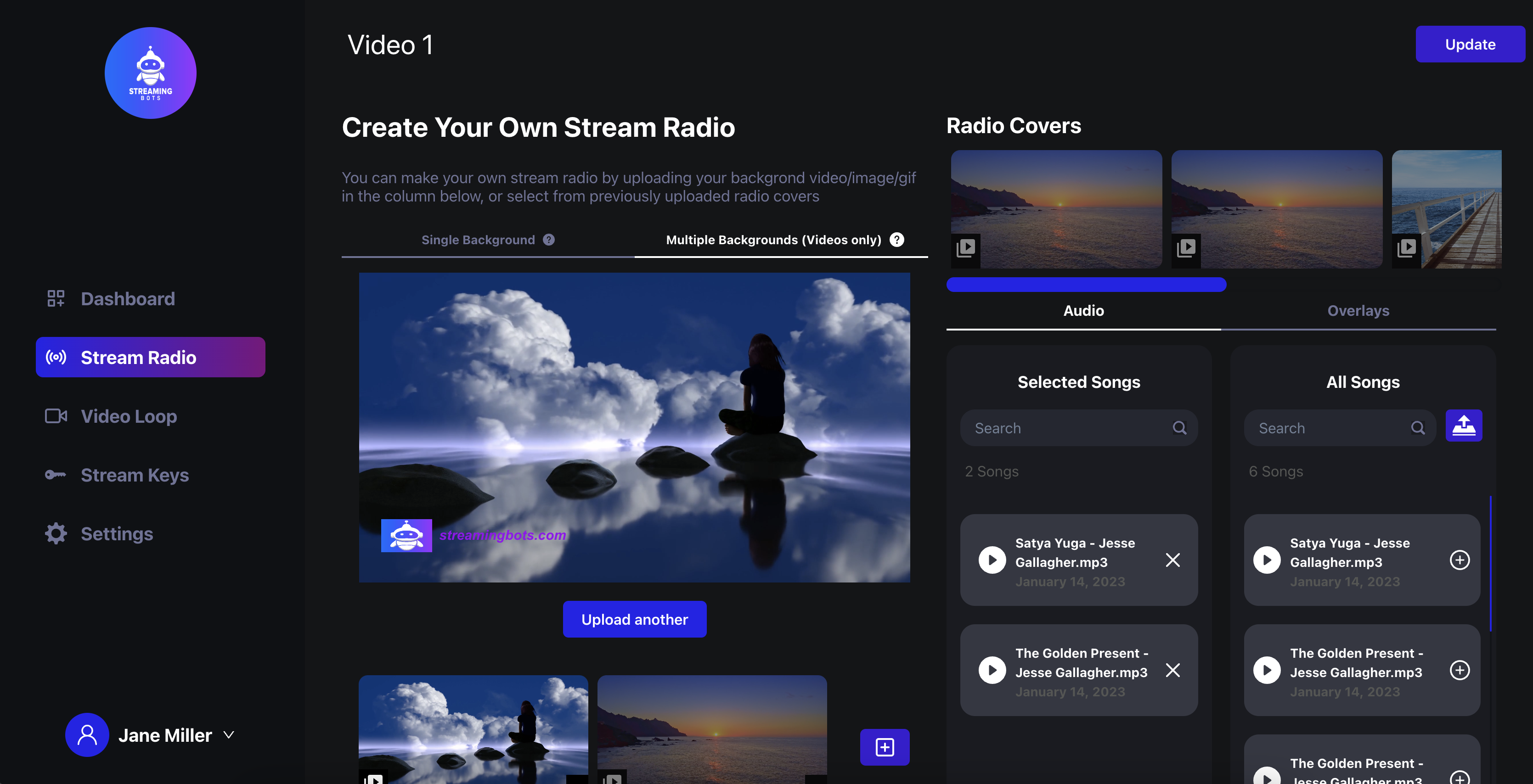The width and height of the screenshot is (1533, 784).
Task: Click the Jane Miller avatar icon
Action: [87, 734]
